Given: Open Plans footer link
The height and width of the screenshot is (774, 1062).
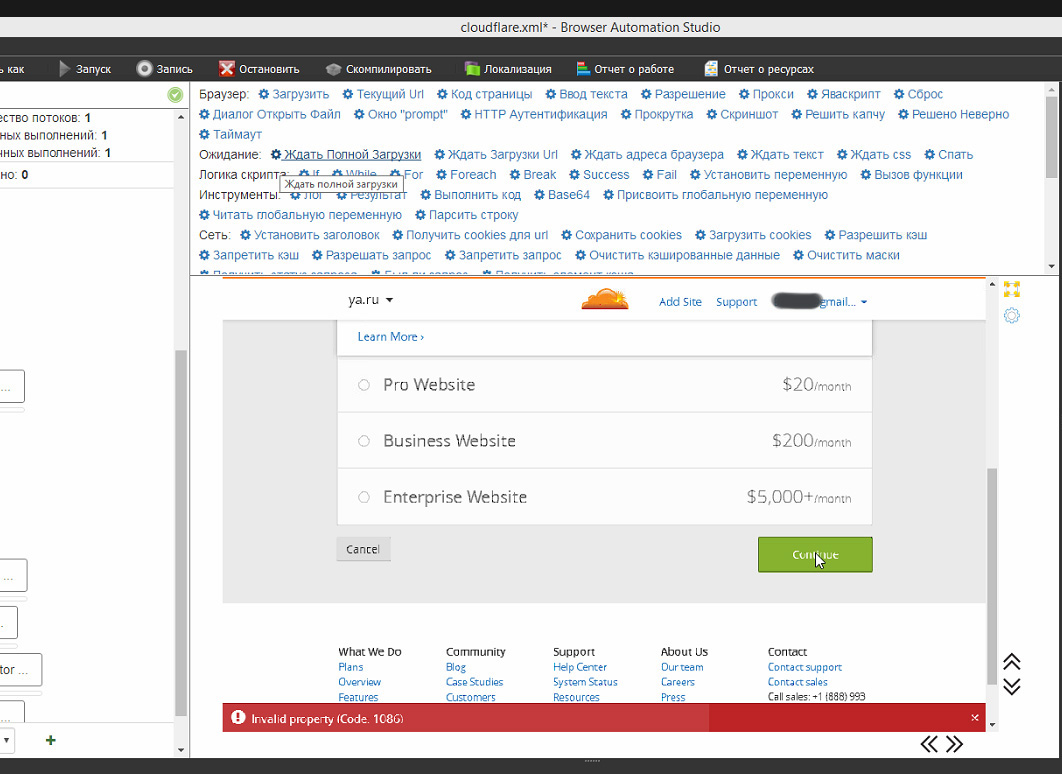Looking at the screenshot, I should (x=351, y=667).
